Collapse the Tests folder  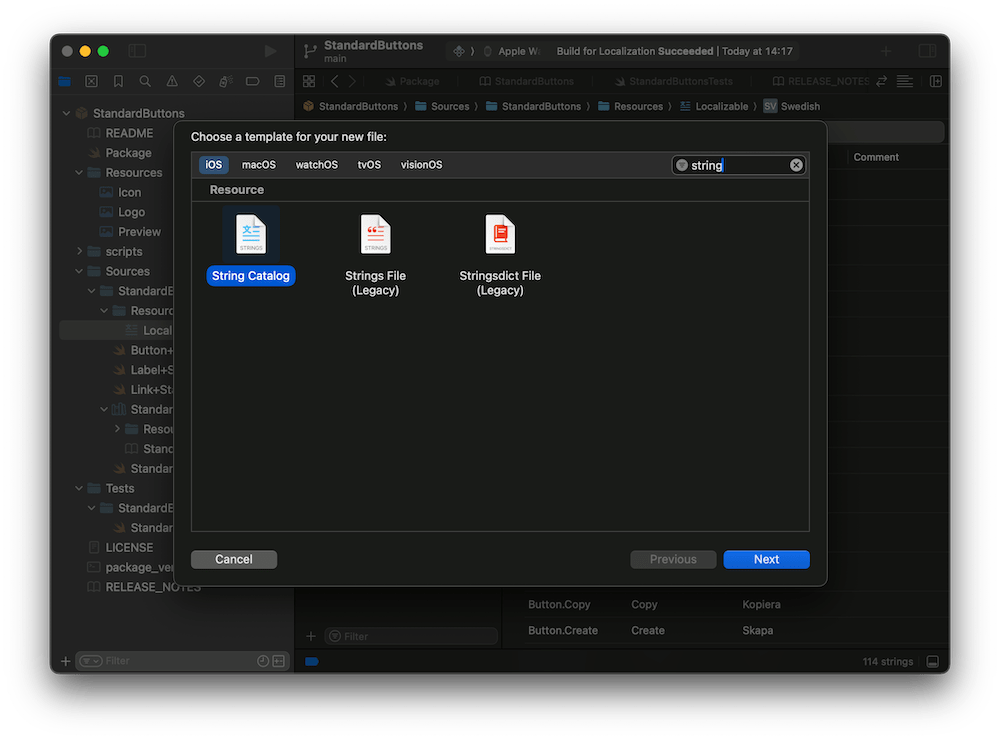coord(80,488)
